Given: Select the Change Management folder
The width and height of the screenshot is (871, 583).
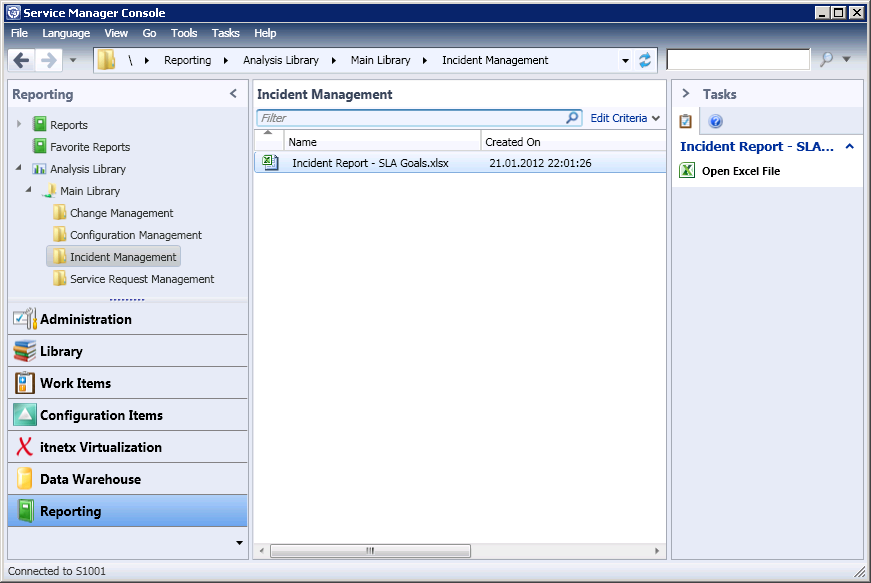Looking at the screenshot, I should click(121, 213).
